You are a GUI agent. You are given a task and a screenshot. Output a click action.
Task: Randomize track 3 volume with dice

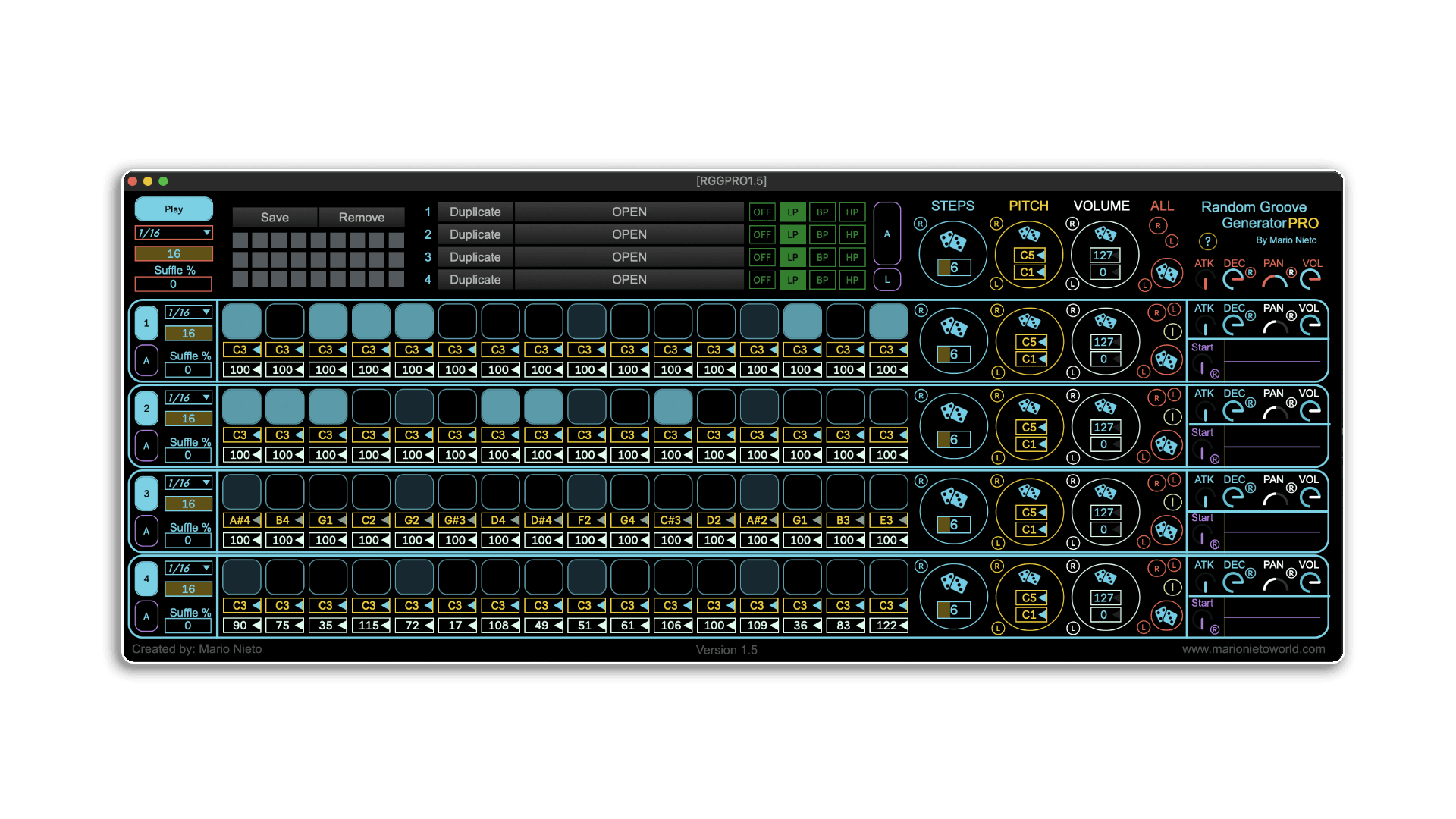[x=1105, y=491]
